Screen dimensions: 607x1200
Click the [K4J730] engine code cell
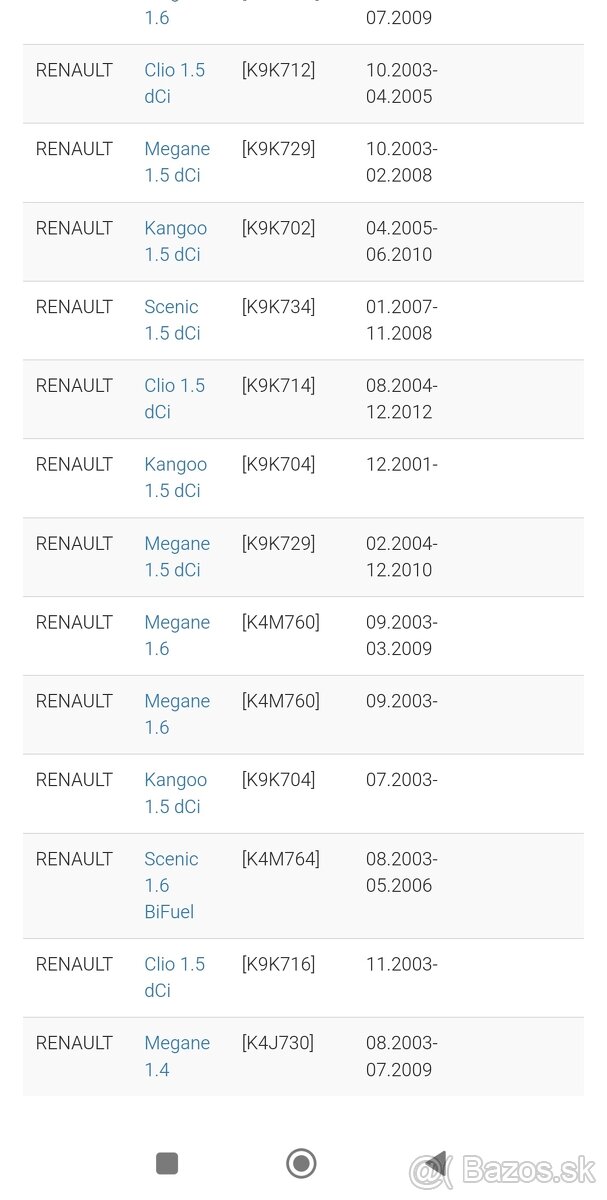pyautogui.click(x=277, y=1043)
